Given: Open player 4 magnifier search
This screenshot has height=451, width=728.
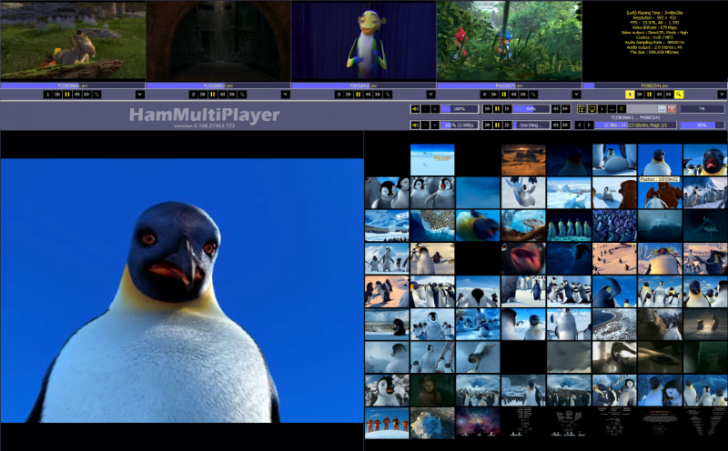Looking at the screenshot, I should point(533,94).
